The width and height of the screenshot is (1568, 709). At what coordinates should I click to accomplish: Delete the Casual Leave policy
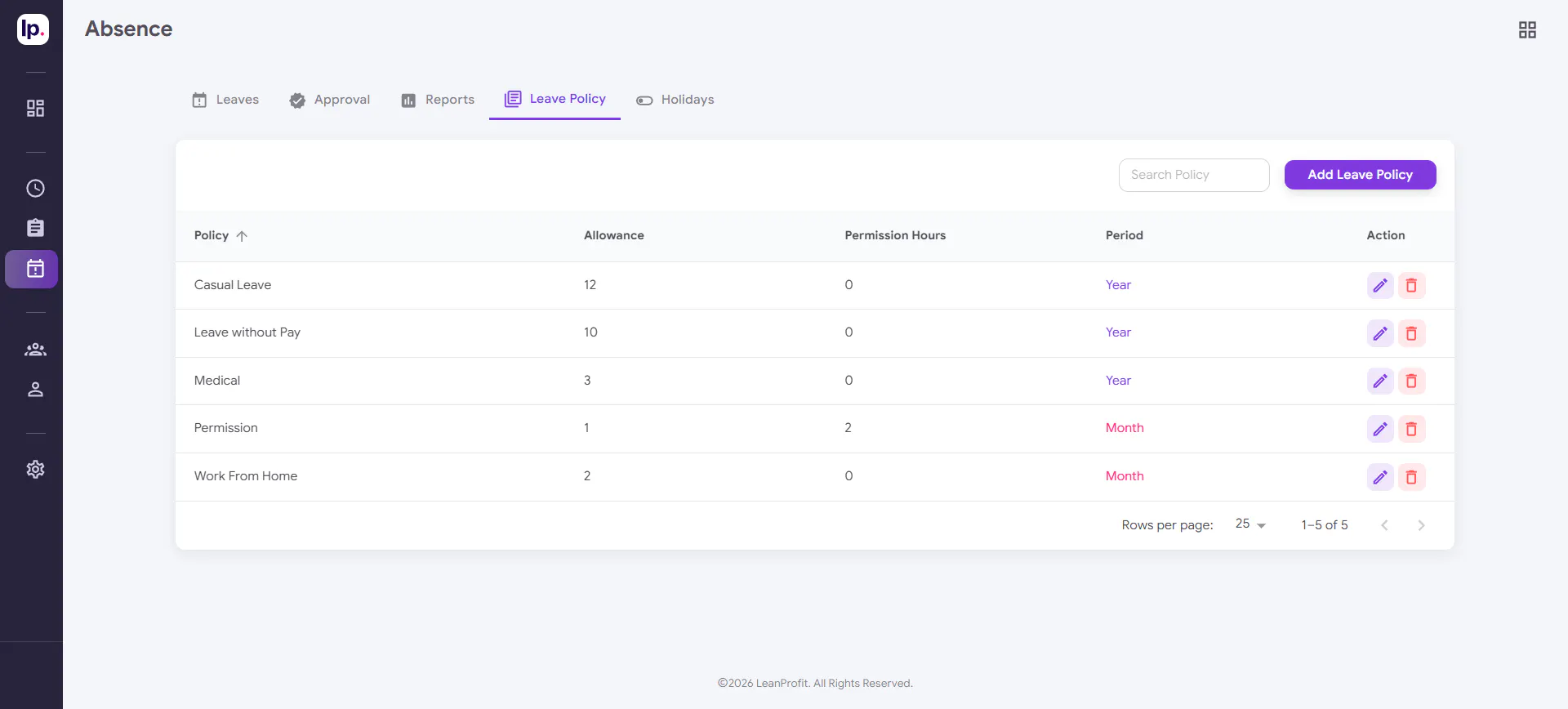1411,286
